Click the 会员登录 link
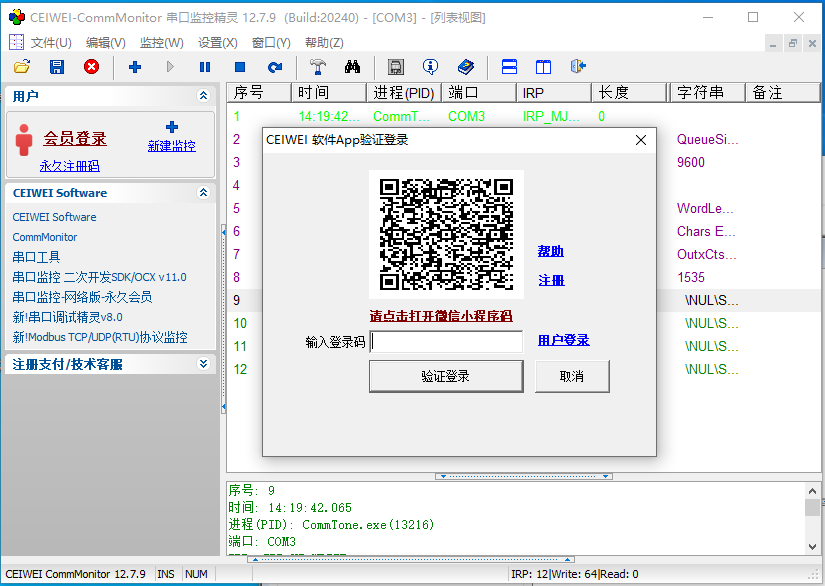 tap(75, 138)
